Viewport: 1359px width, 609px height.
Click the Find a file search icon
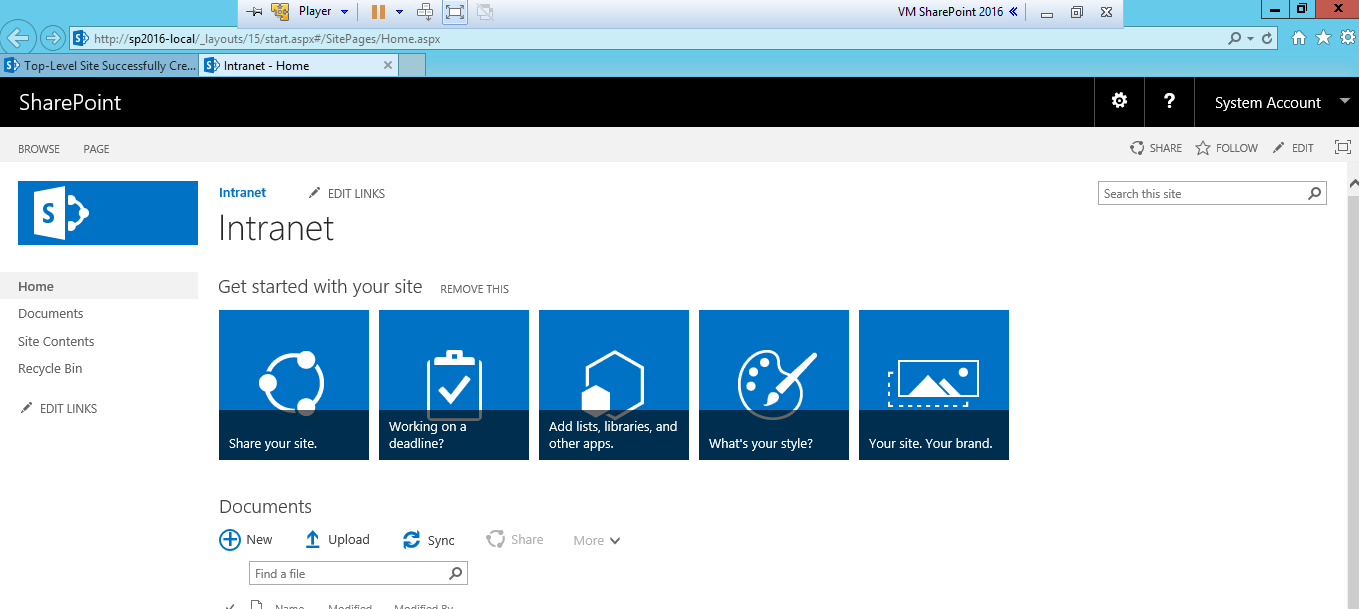pyautogui.click(x=456, y=573)
